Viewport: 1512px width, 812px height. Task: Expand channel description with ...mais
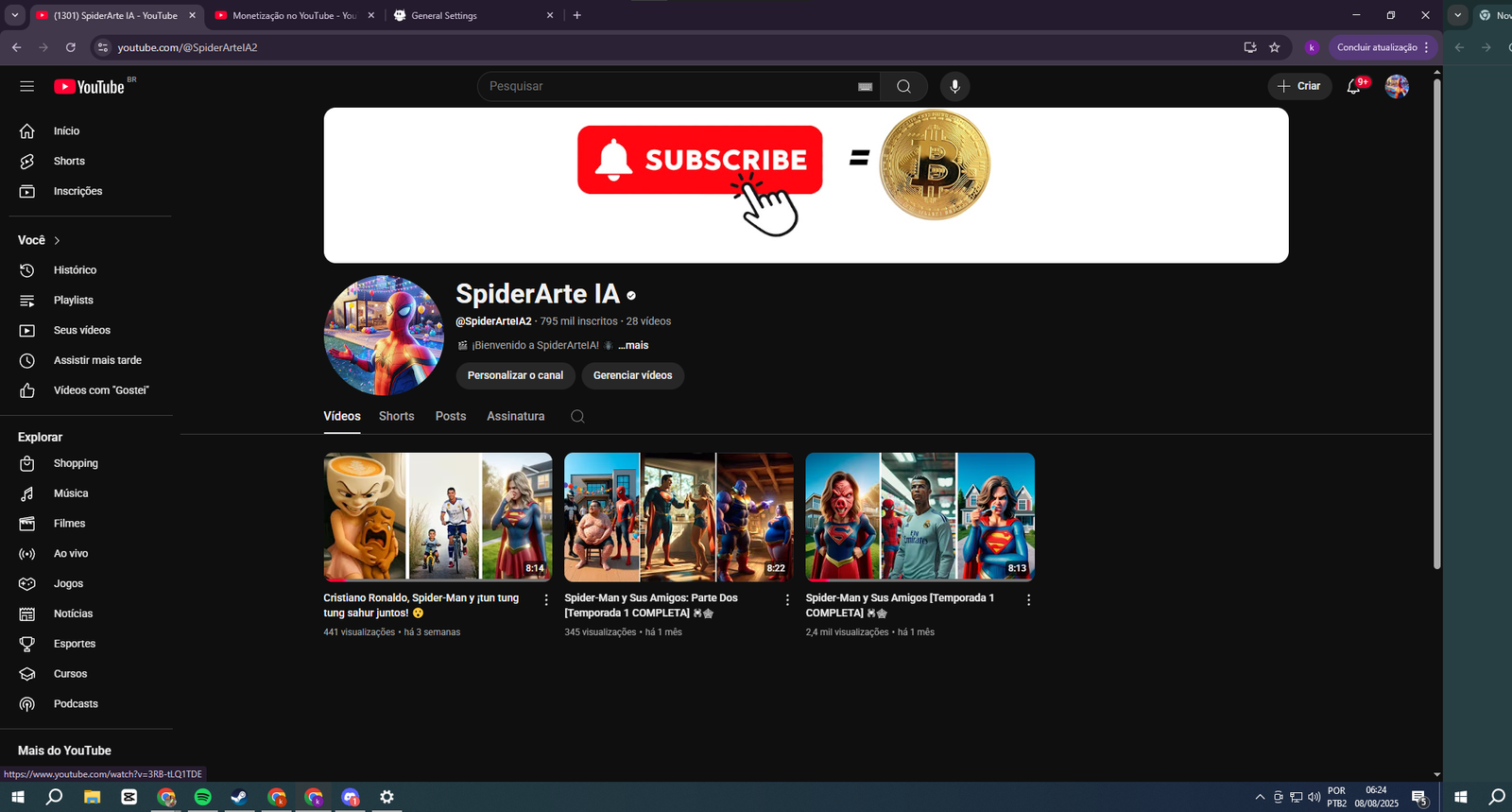tap(633, 346)
